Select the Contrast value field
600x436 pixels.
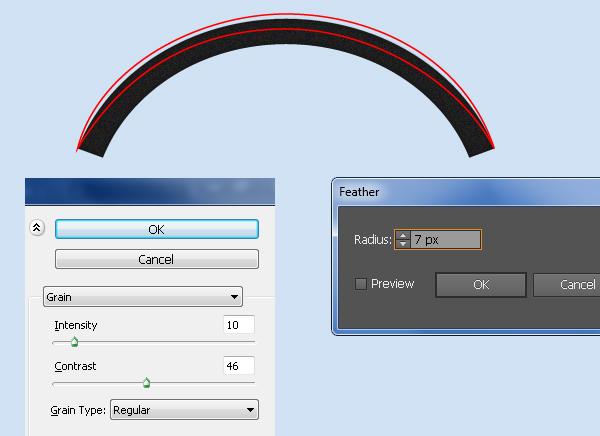pos(239,366)
